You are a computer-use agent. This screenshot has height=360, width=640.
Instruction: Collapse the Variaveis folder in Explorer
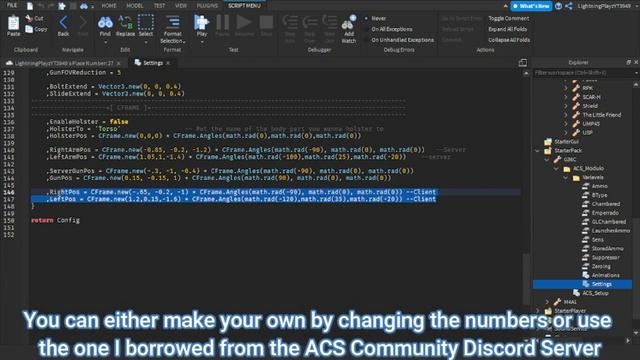tap(566, 178)
